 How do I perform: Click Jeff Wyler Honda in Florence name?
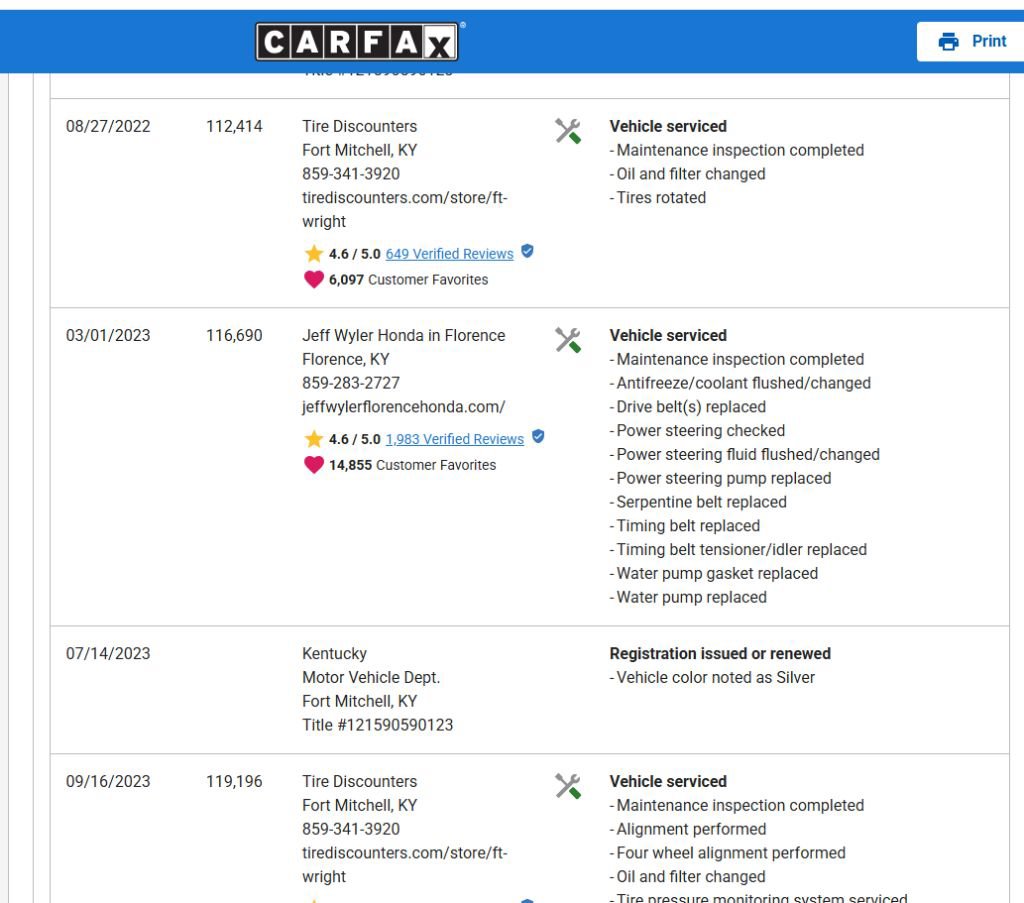404,336
